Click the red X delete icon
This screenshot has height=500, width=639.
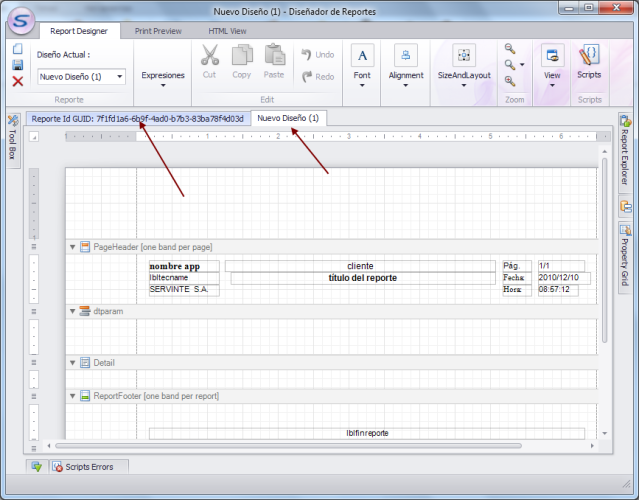tap(17, 81)
